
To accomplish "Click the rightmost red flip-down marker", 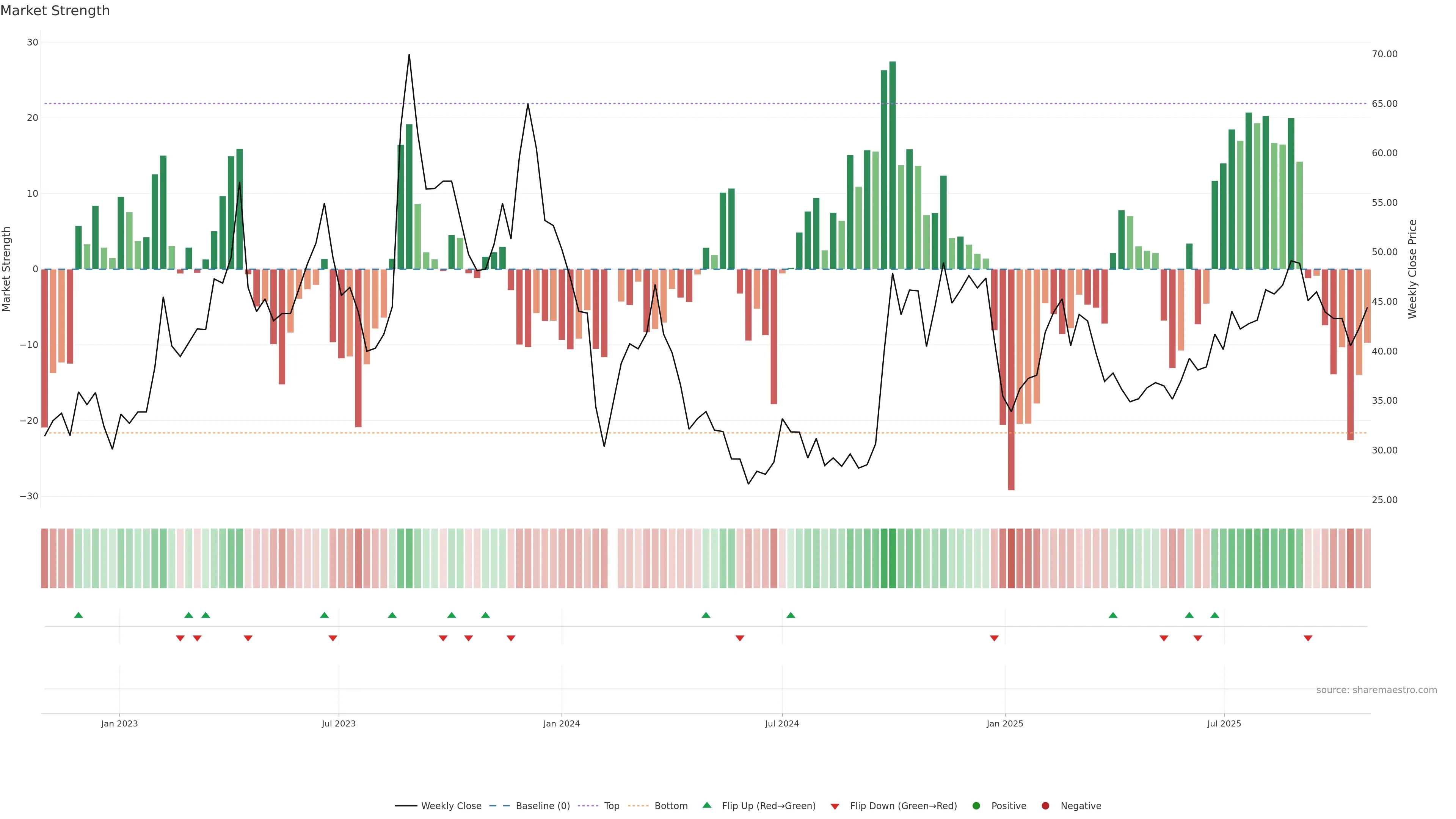I will (x=1308, y=638).
